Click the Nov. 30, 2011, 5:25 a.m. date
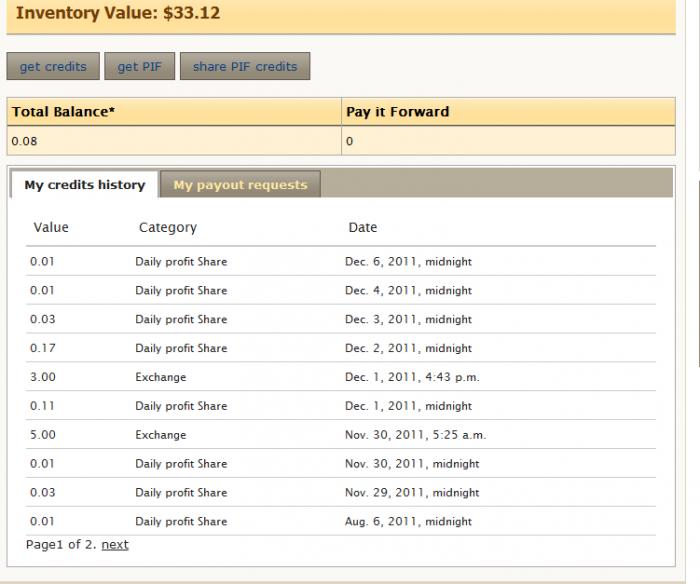This screenshot has width=700, height=584. [415, 434]
